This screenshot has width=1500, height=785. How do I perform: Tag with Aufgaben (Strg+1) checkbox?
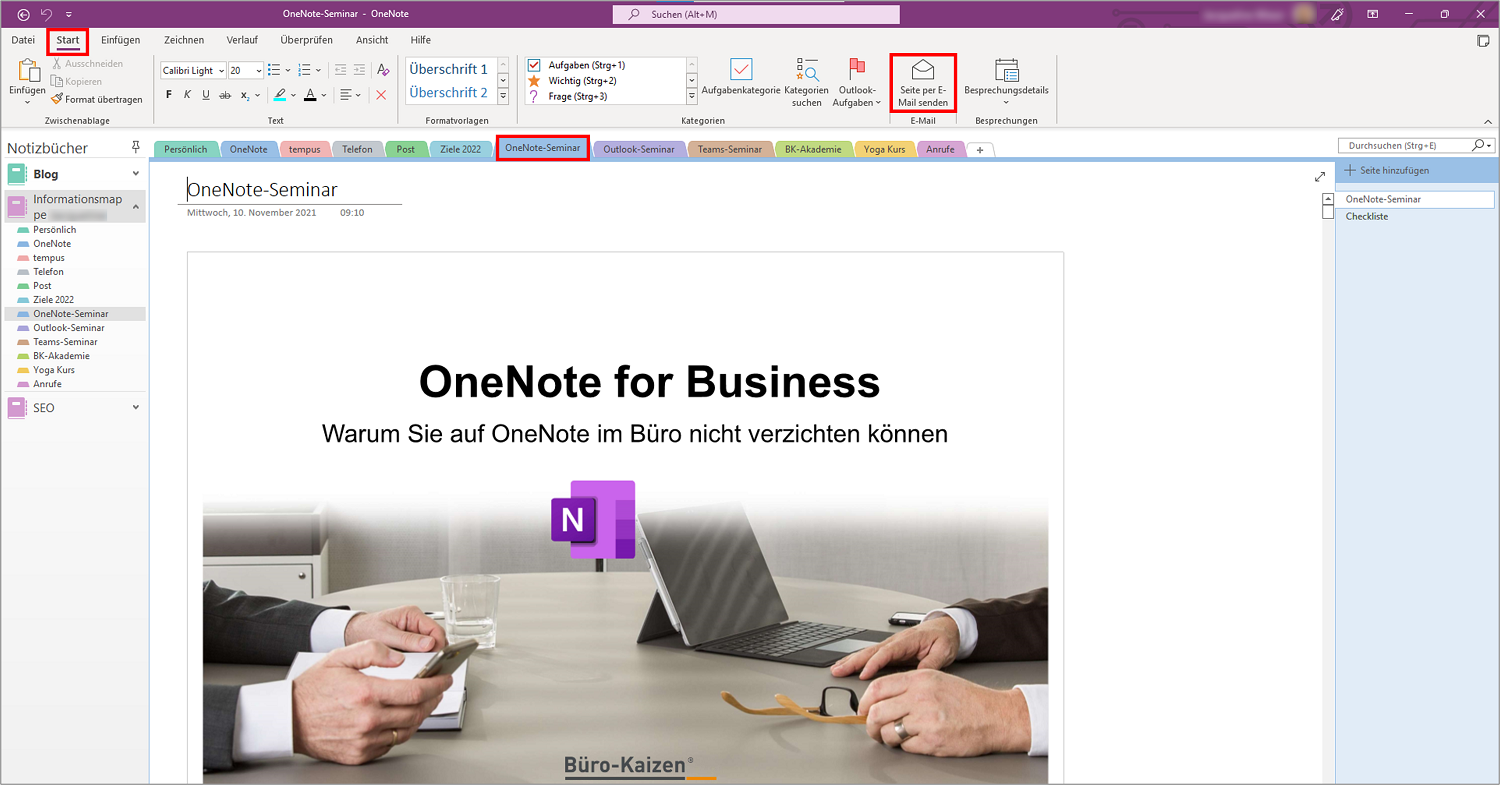pyautogui.click(x=534, y=64)
